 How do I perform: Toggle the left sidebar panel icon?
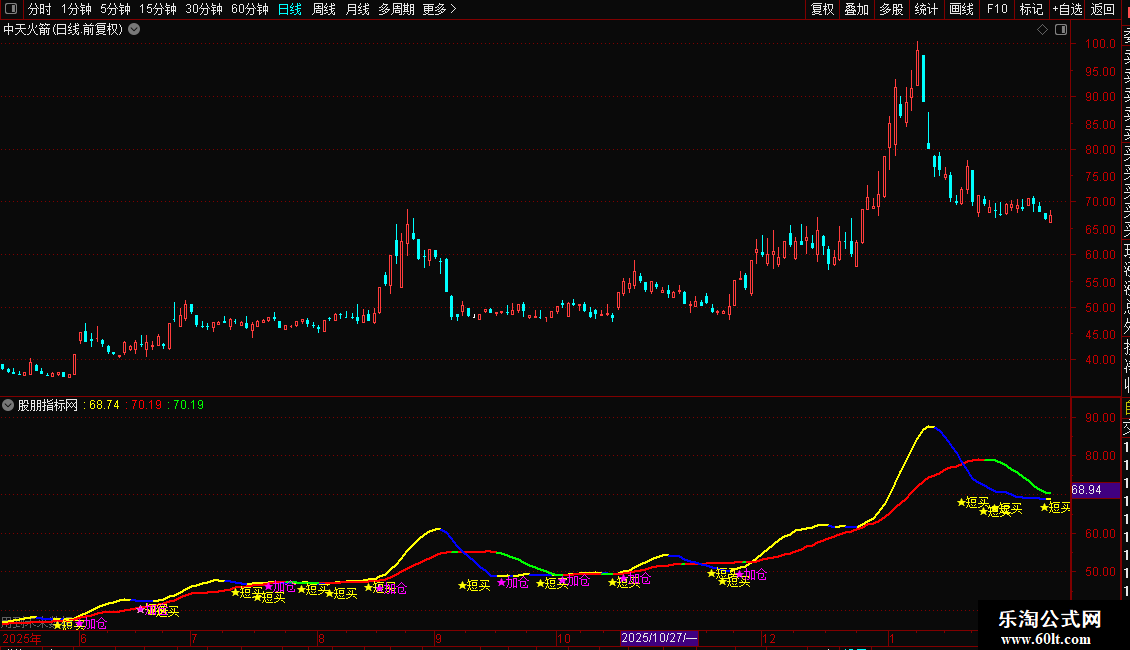[11, 9]
